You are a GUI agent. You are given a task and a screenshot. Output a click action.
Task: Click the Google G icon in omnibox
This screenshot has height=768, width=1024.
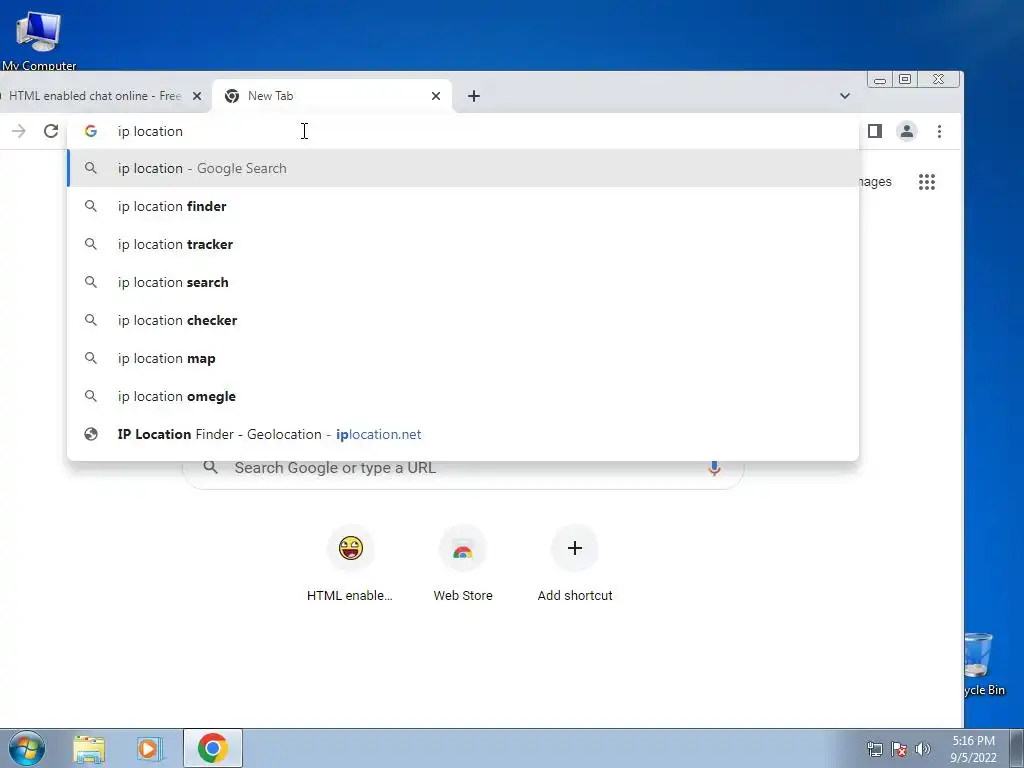[91, 131]
